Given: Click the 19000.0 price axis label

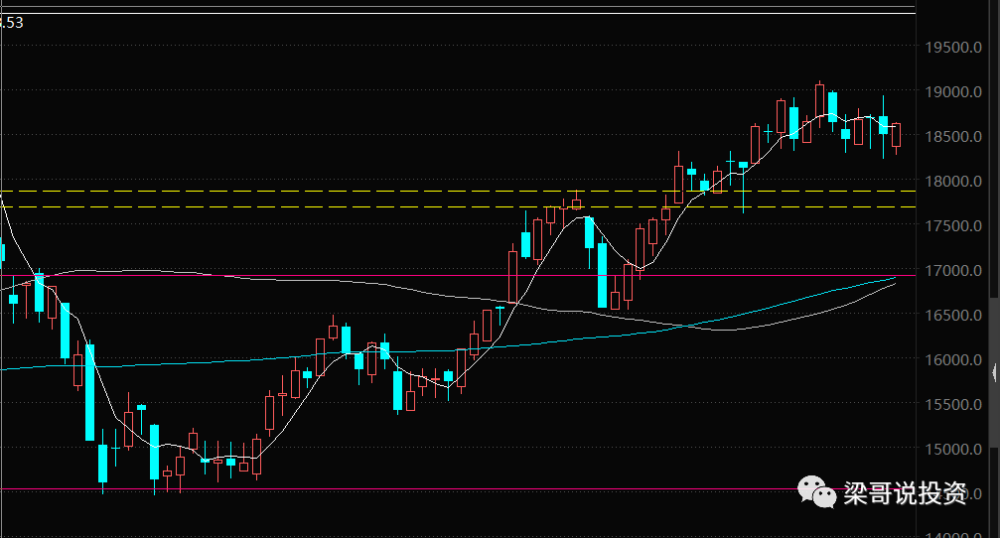Looking at the screenshot, I should (x=953, y=92).
